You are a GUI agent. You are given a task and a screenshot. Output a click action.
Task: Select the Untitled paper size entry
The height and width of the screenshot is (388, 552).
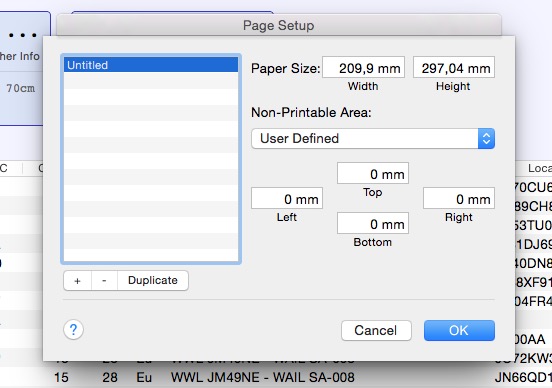tap(151, 65)
